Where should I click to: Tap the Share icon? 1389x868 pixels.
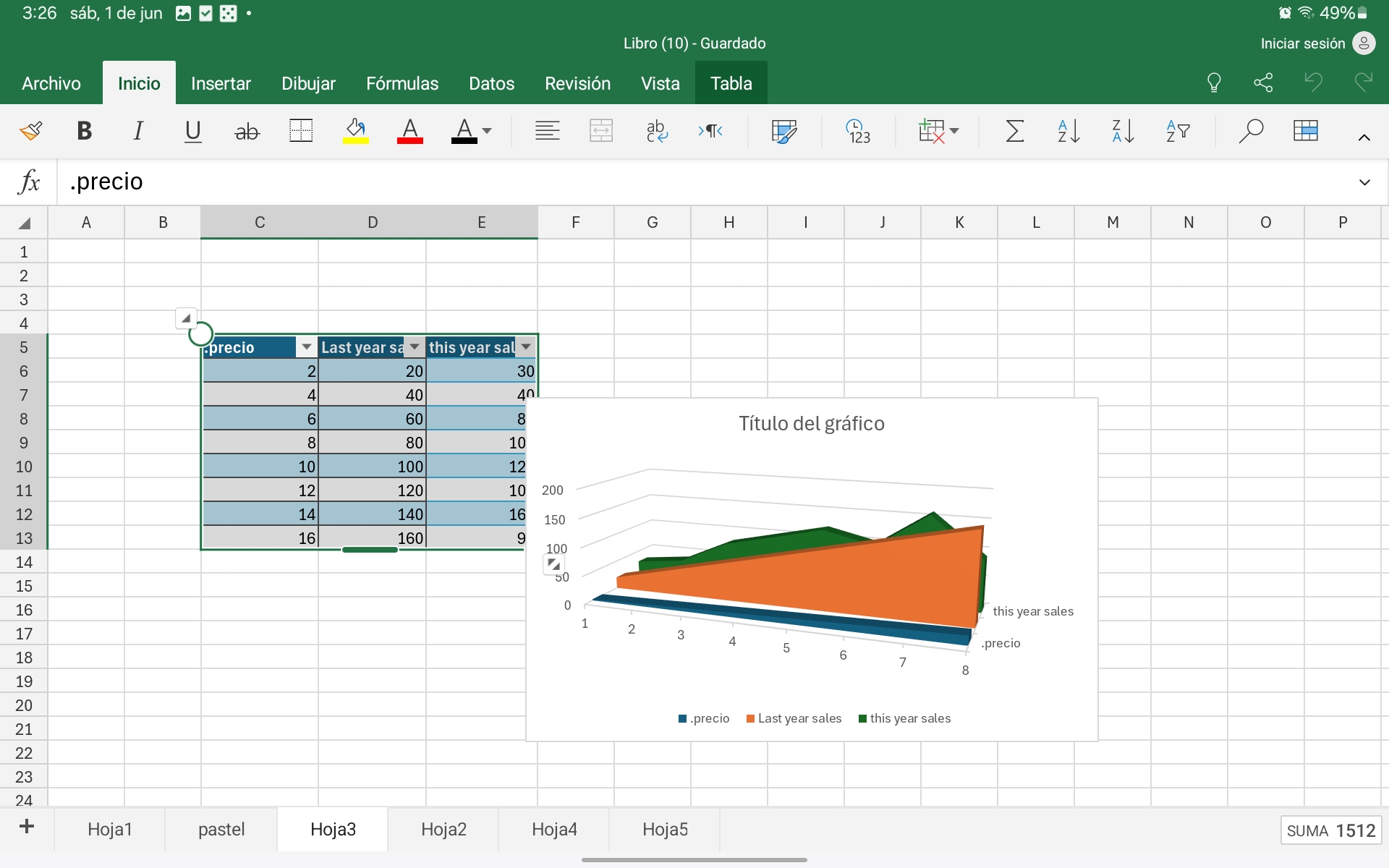[1263, 82]
